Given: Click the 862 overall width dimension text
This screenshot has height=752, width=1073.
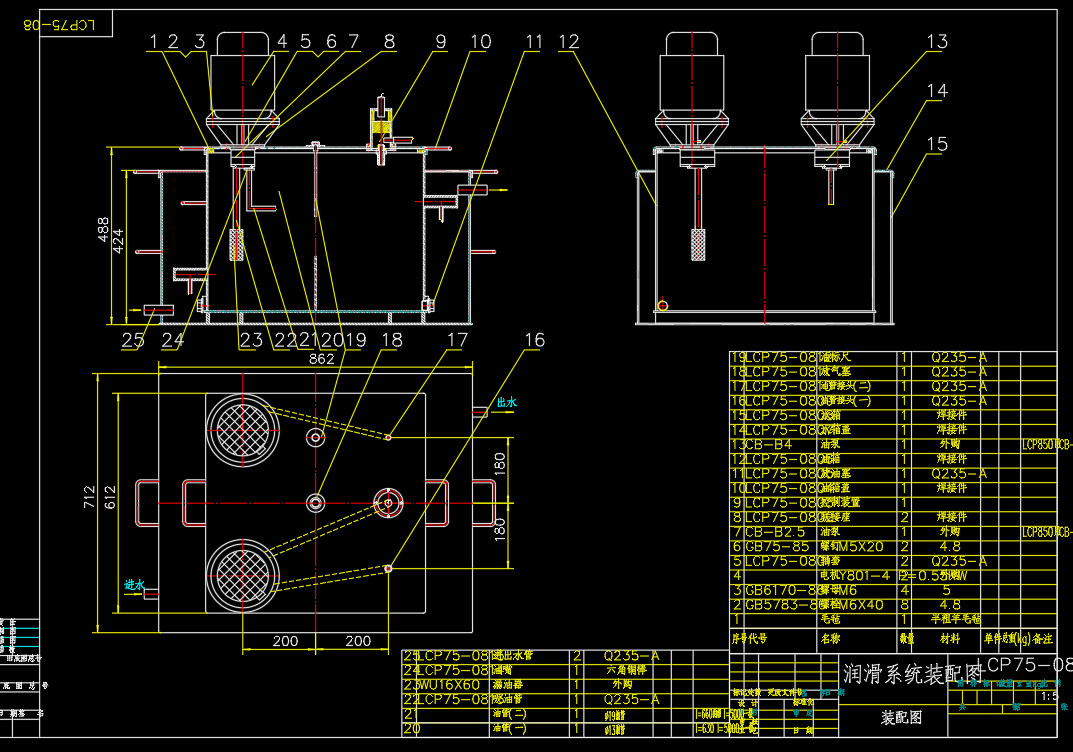Looking at the screenshot, I should (x=323, y=358).
